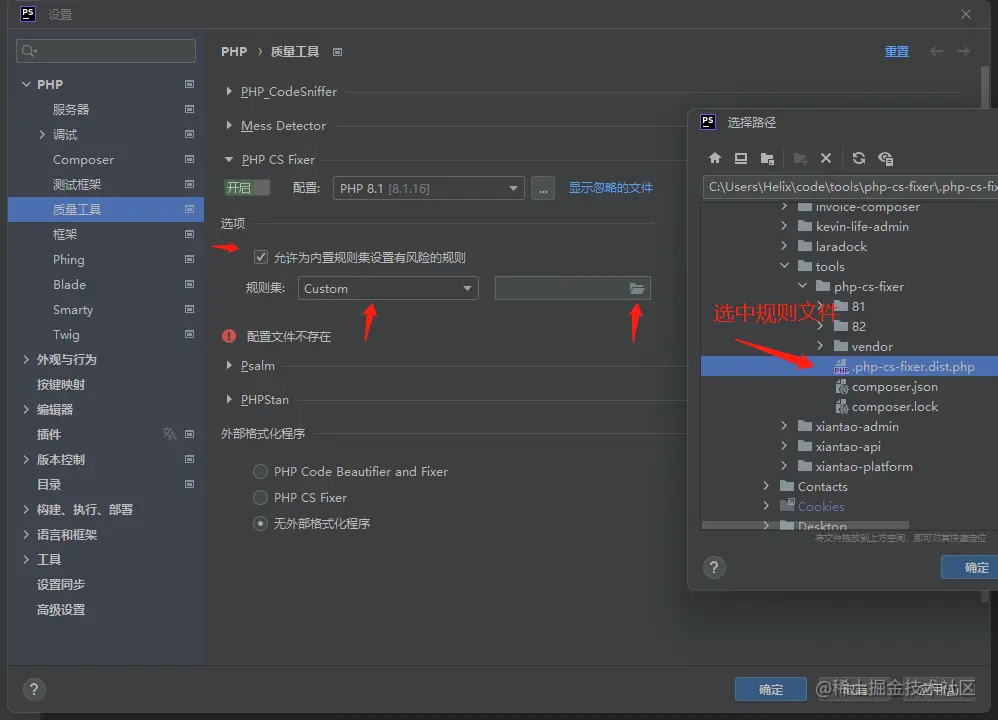Click the search magnifier icon in settings
Screen dimensions: 998x720
[29, 51]
